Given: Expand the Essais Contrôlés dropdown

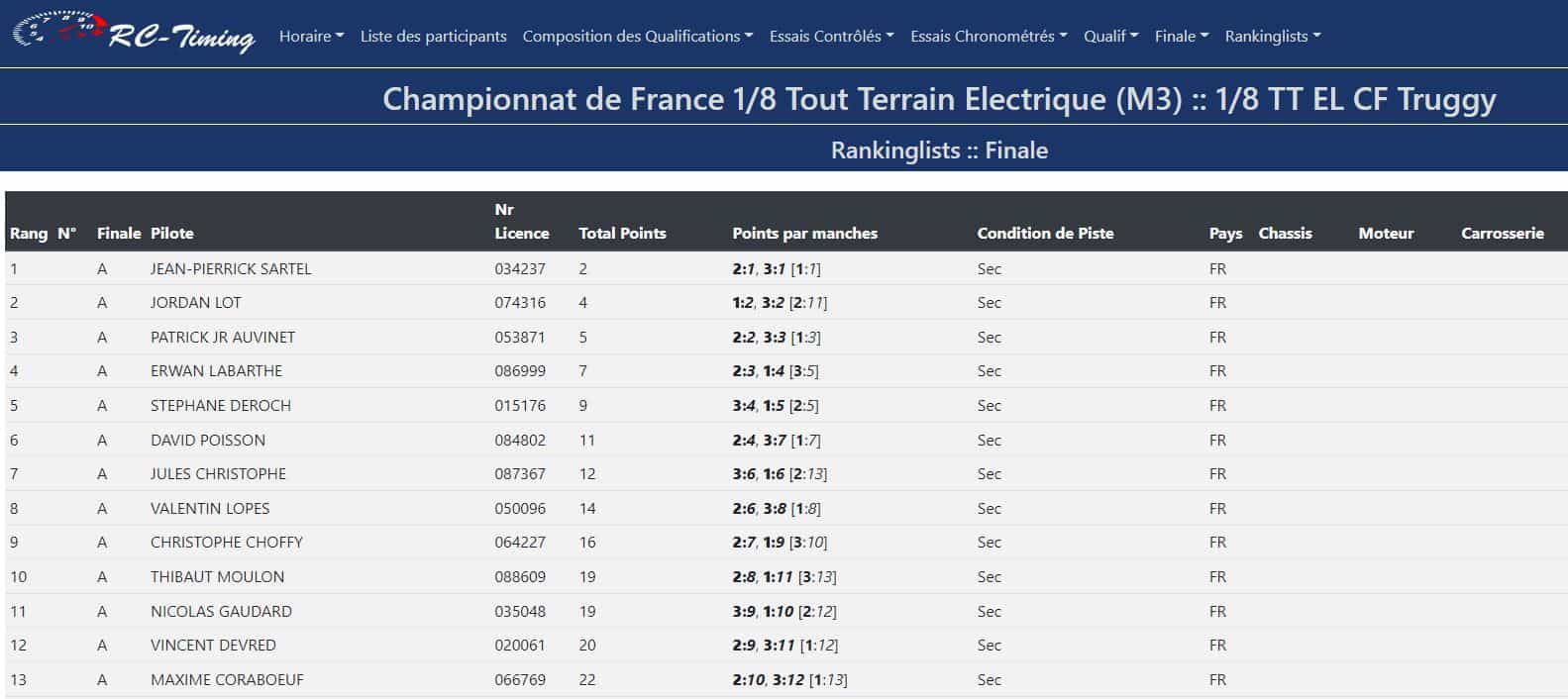Looking at the screenshot, I should click(x=831, y=37).
